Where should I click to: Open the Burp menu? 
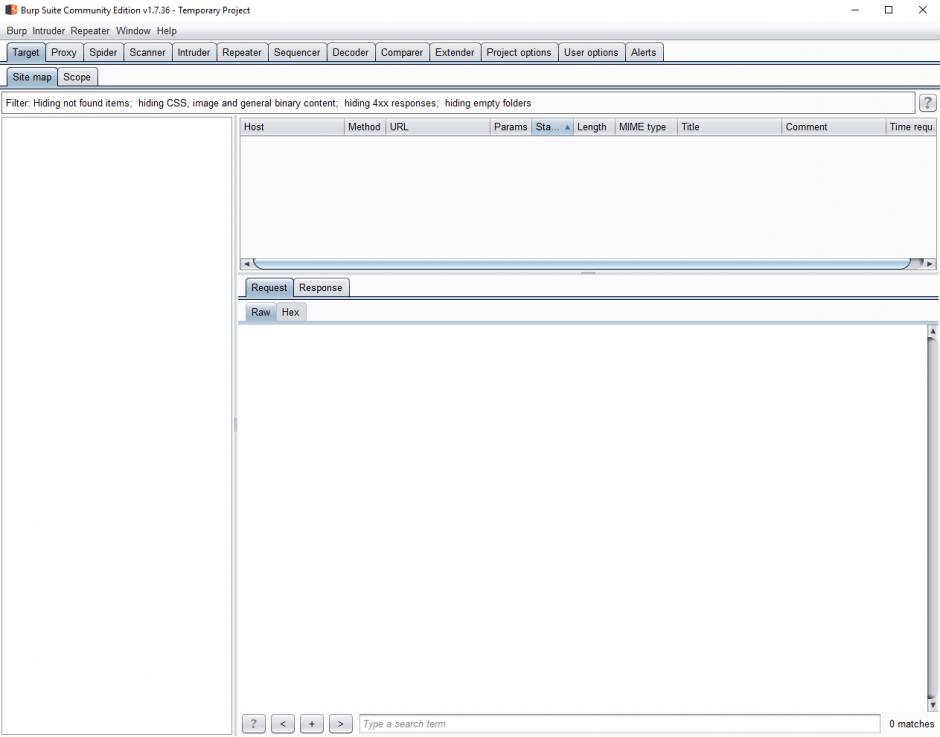17,31
